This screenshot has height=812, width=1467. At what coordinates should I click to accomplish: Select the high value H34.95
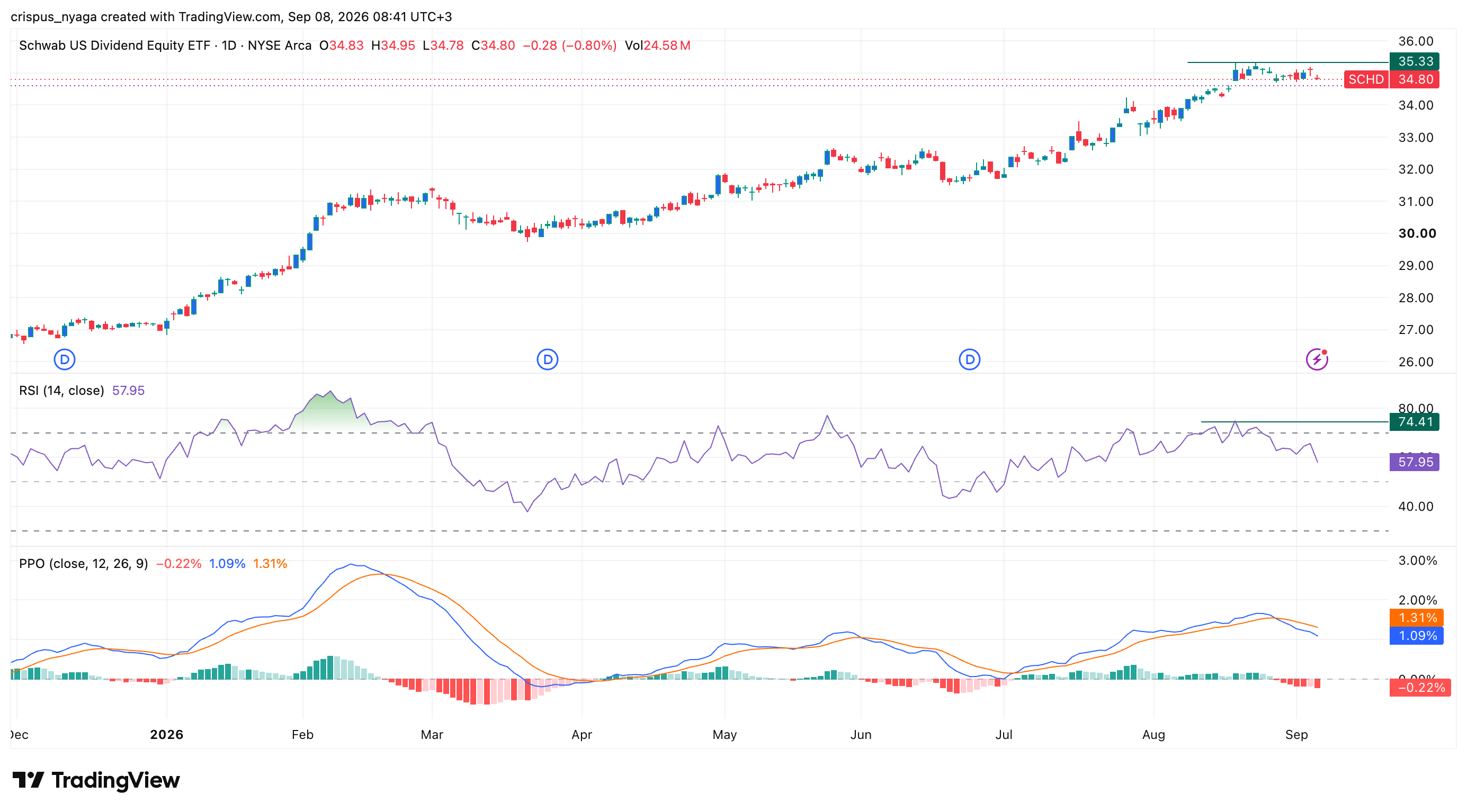pyautogui.click(x=393, y=46)
